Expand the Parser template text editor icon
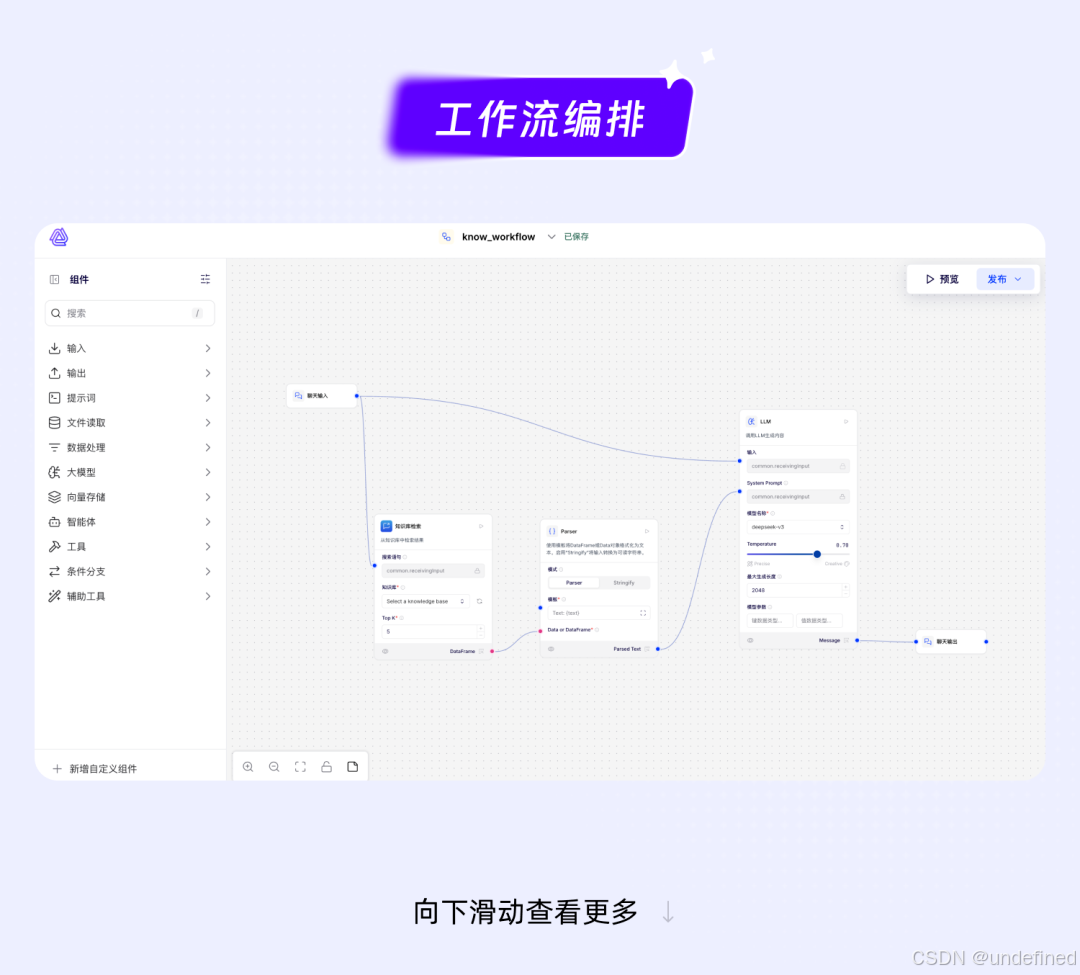The width and height of the screenshot is (1080, 975). (643, 613)
